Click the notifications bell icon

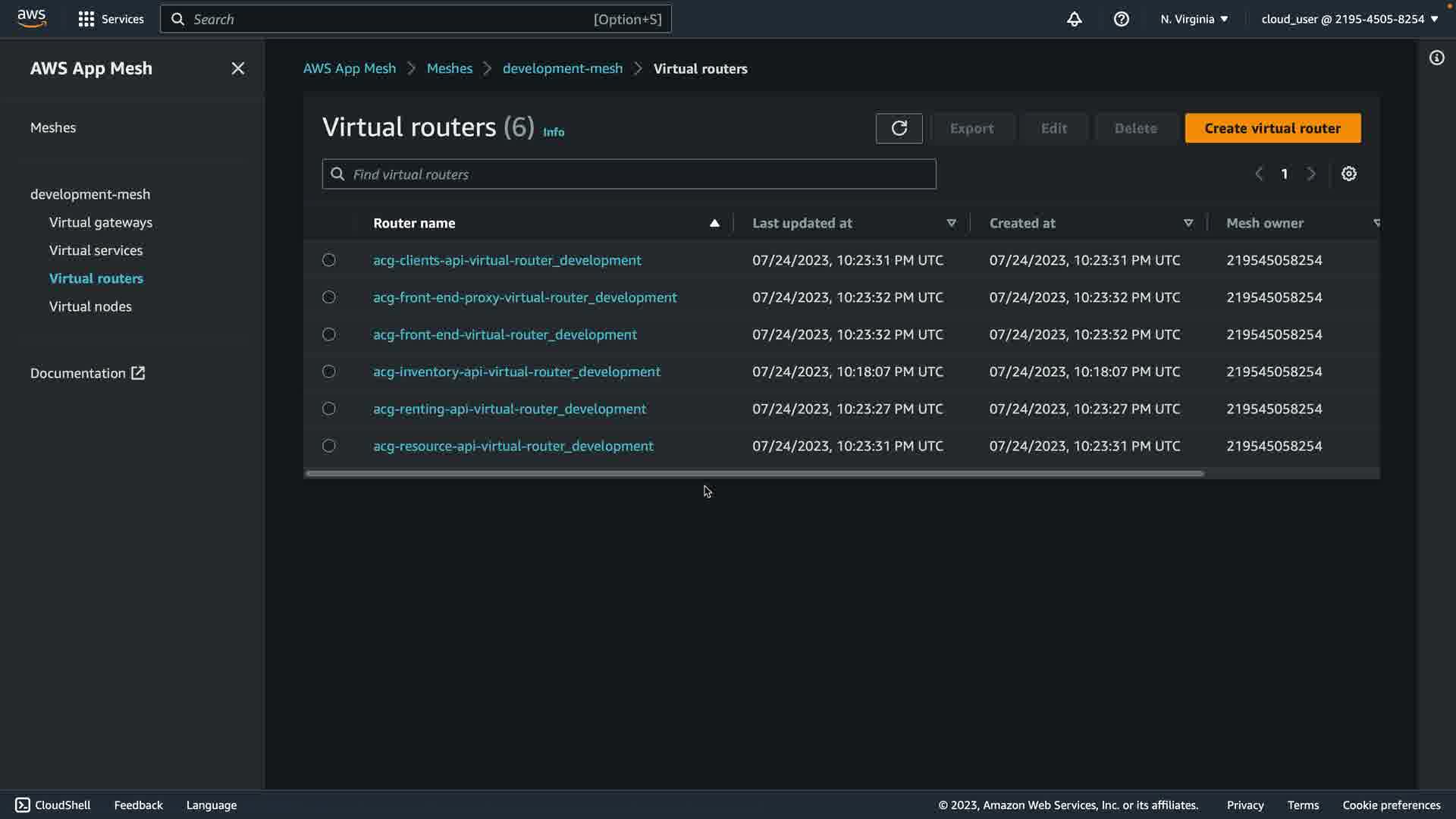(x=1074, y=19)
